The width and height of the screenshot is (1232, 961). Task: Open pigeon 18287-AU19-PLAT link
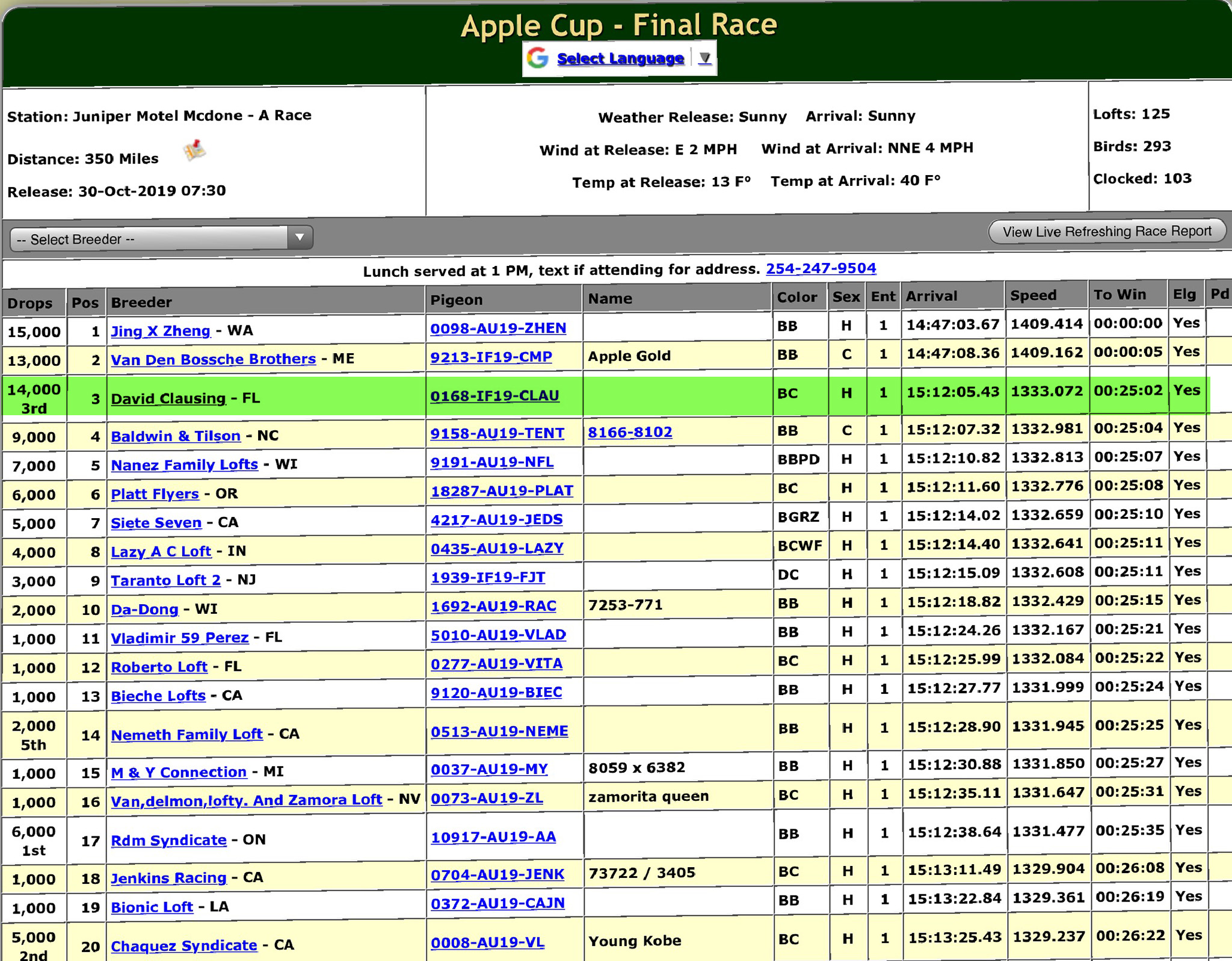click(x=502, y=490)
